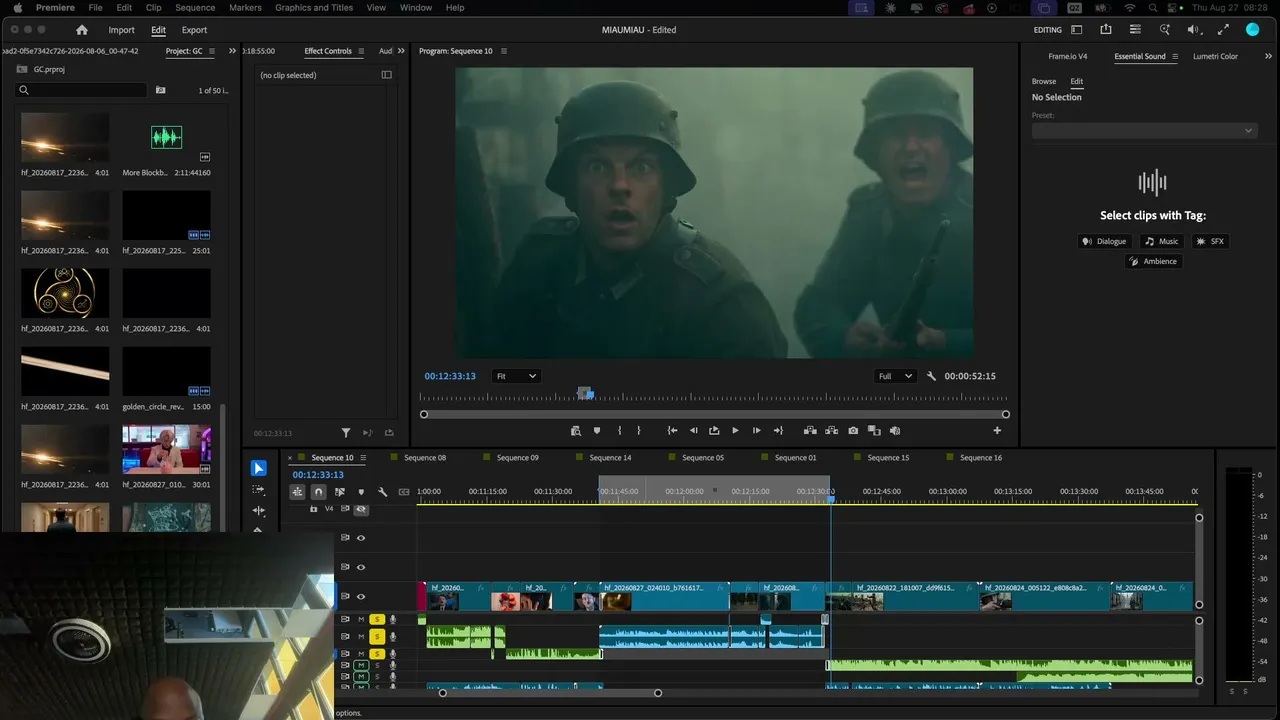Tag selected clips as Ambience

click(1153, 261)
